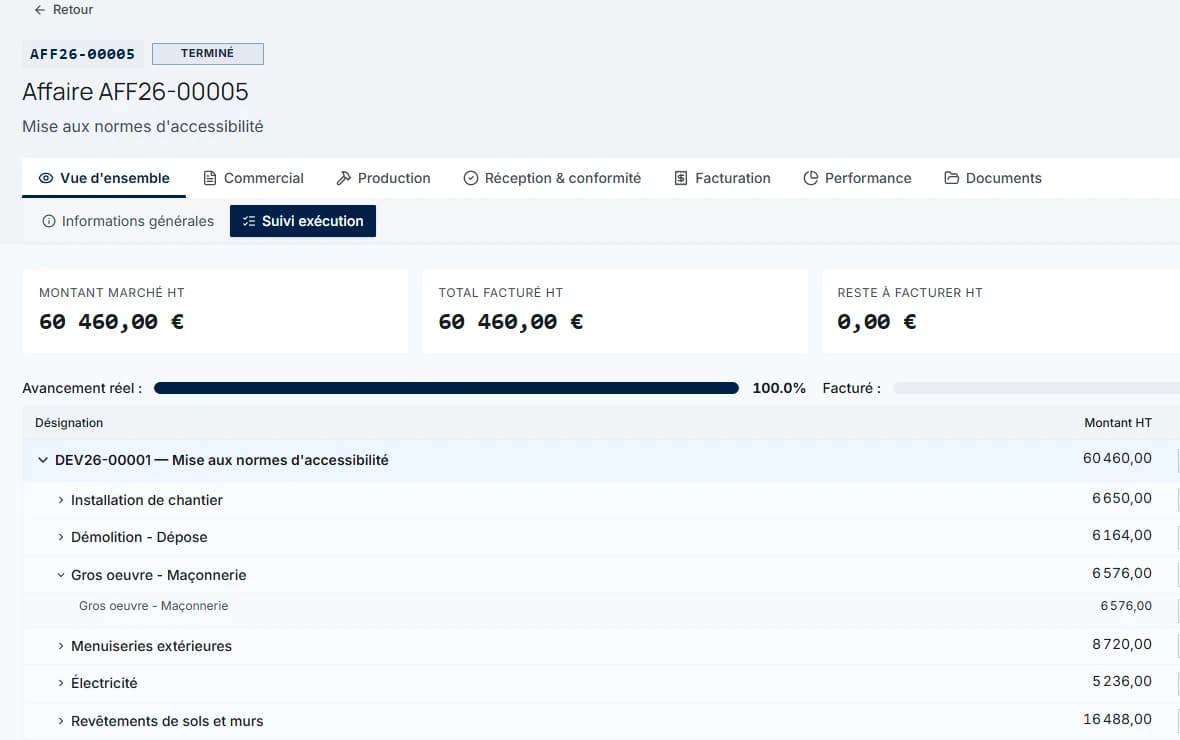Screen dimensions: 1180x740
Task: Click the checklist icon on Suivi exécution
Action: (249, 221)
